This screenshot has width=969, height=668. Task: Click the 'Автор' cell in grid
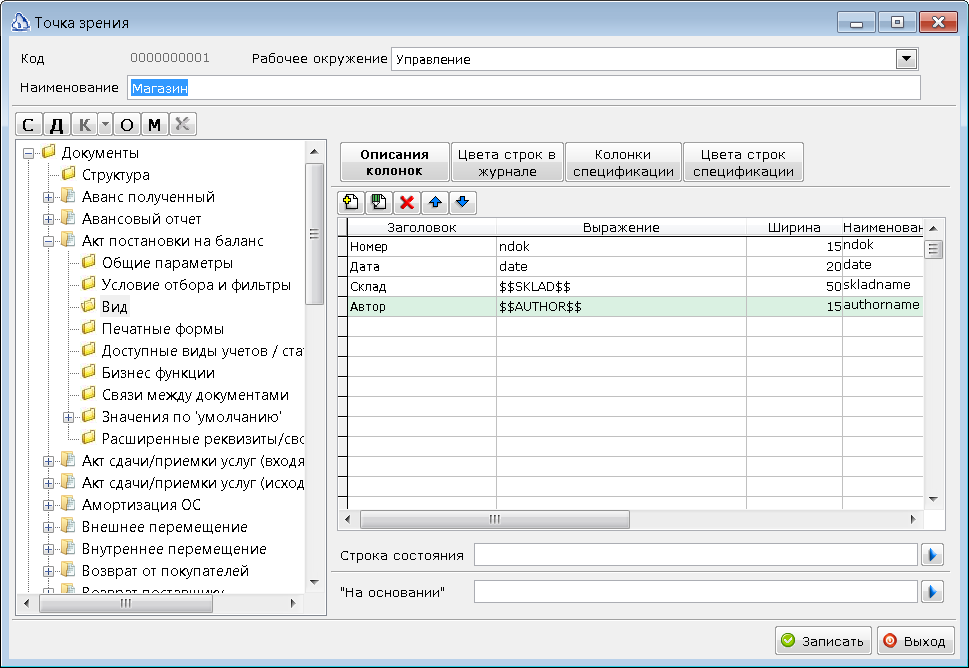pos(422,307)
